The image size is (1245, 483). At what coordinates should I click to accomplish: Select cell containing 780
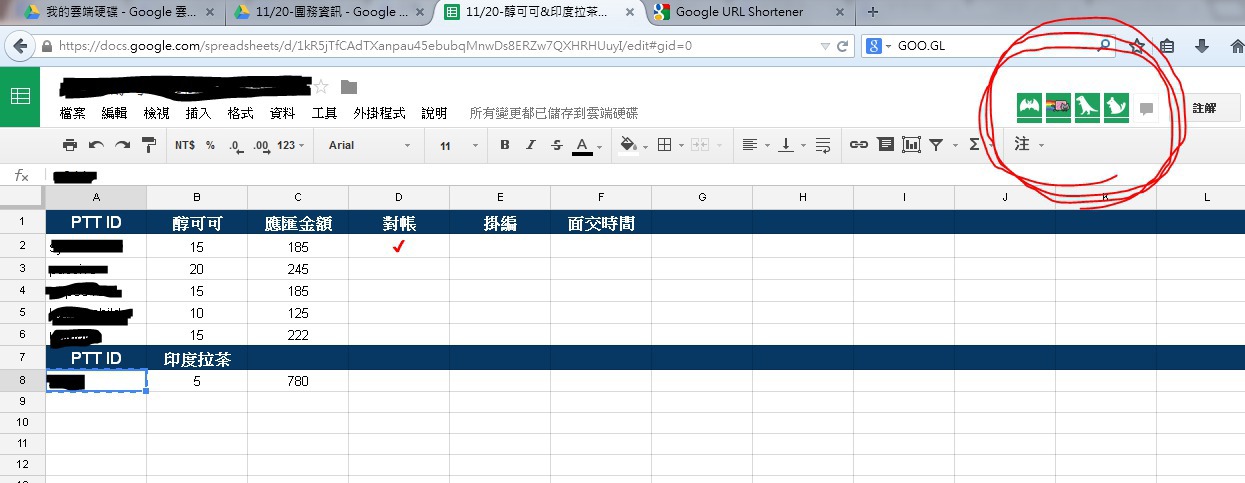coord(298,381)
